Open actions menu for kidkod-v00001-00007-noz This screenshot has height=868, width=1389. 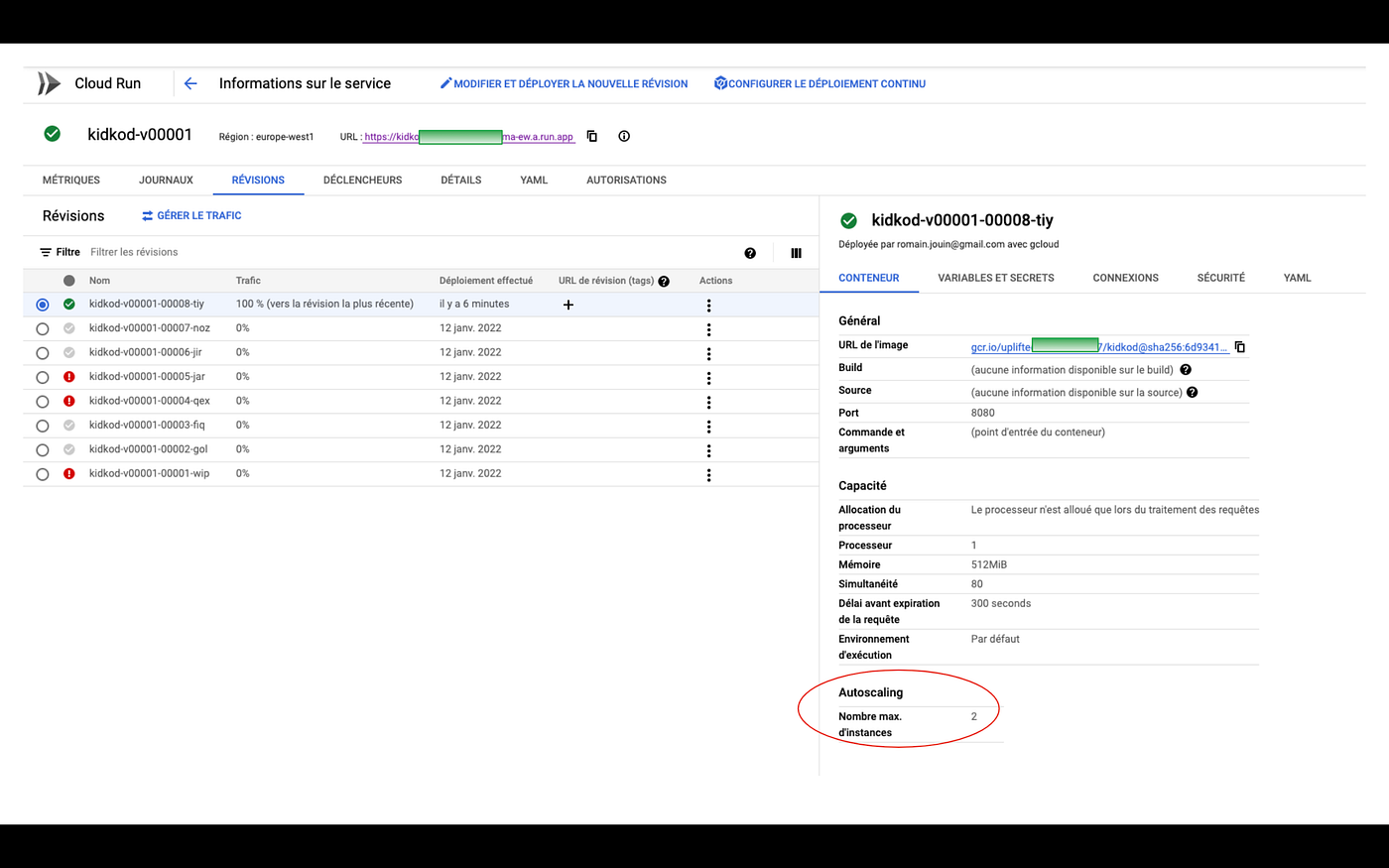coord(708,329)
